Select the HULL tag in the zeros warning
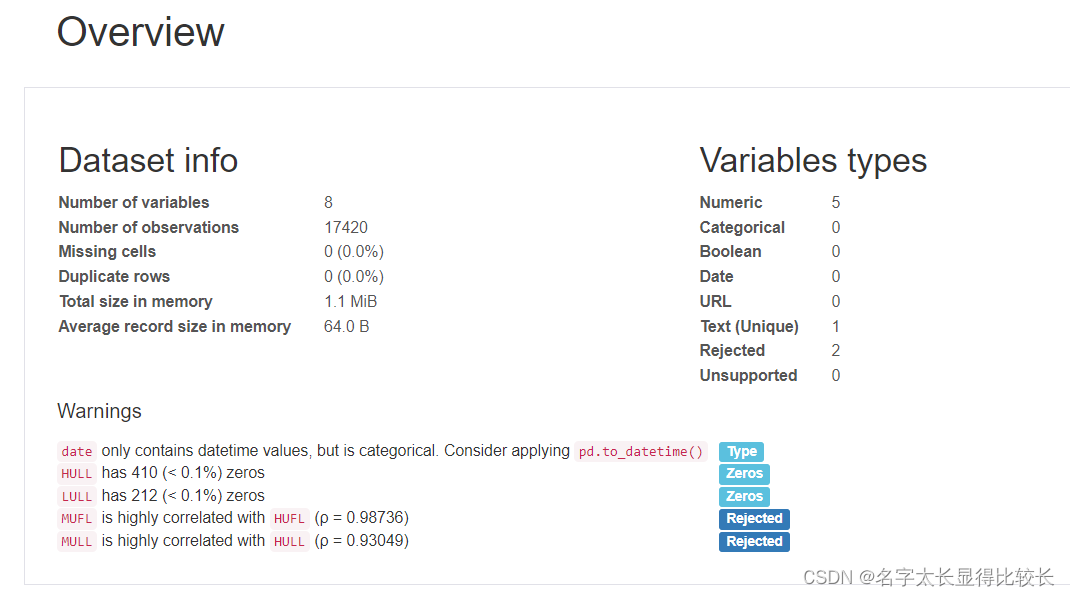1070x597 pixels. [77, 474]
